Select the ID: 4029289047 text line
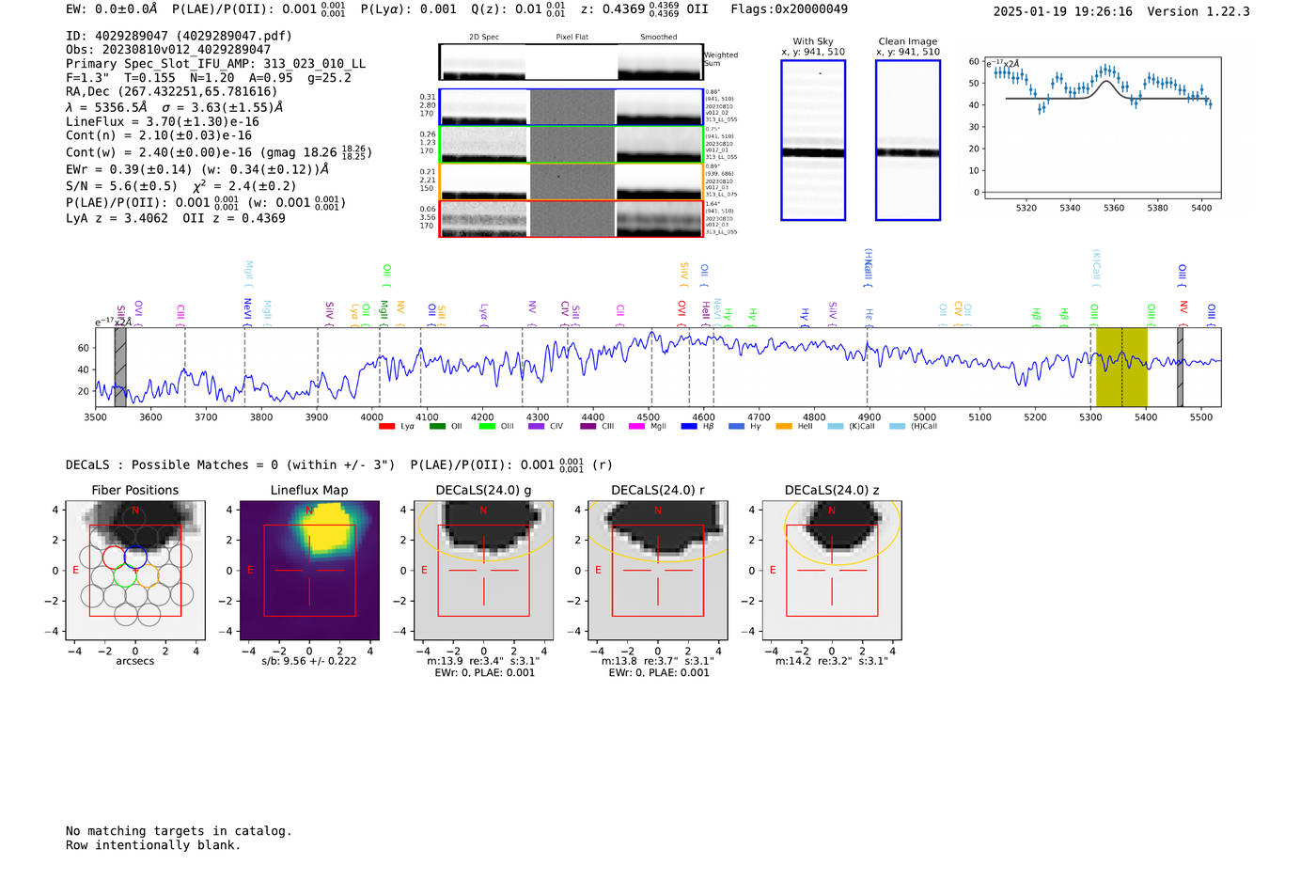The width and height of the screenshot is (1316, 896). pos(179,36)
